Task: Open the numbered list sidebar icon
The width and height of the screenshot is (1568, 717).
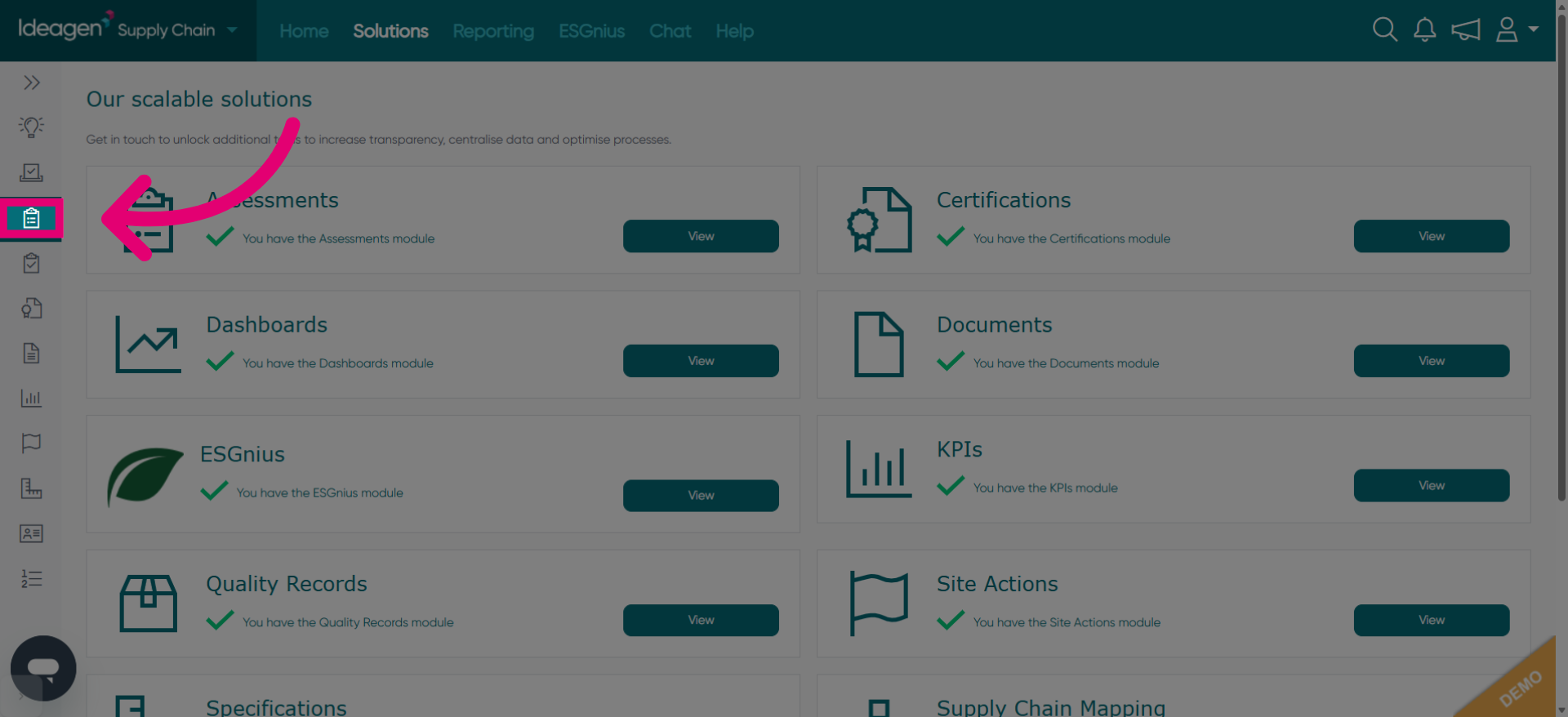Action: (x=31, y=578)
